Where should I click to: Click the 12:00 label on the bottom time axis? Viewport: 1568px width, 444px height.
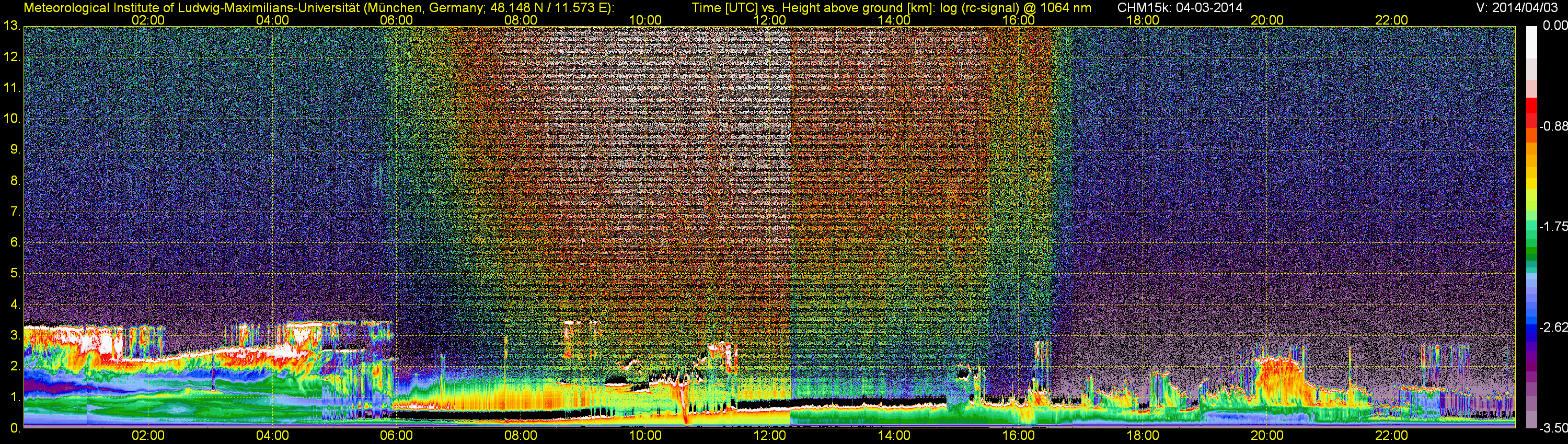(x=769, y=436)
